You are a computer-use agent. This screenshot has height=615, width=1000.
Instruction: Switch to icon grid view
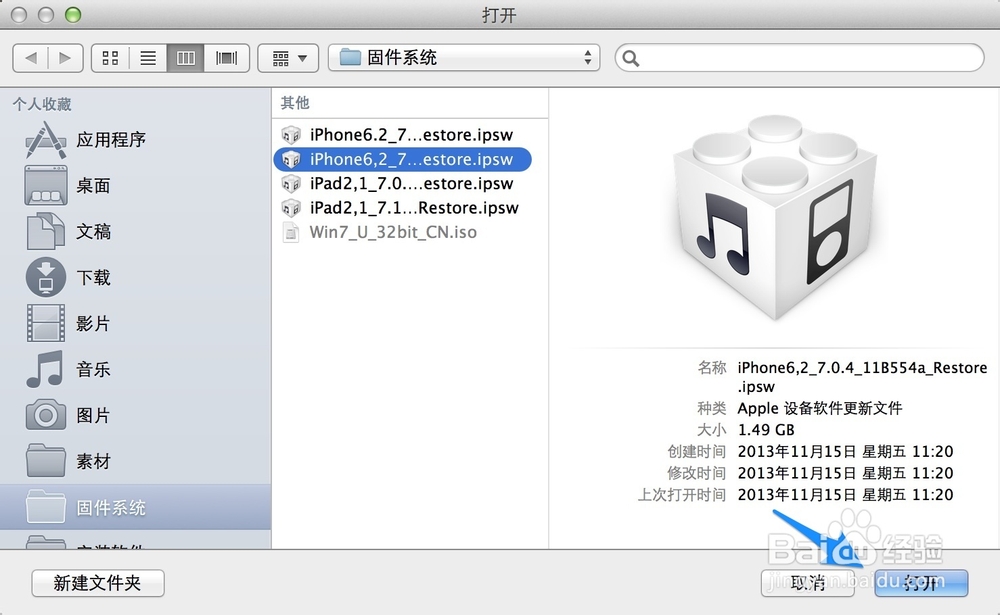coord(110,58)
